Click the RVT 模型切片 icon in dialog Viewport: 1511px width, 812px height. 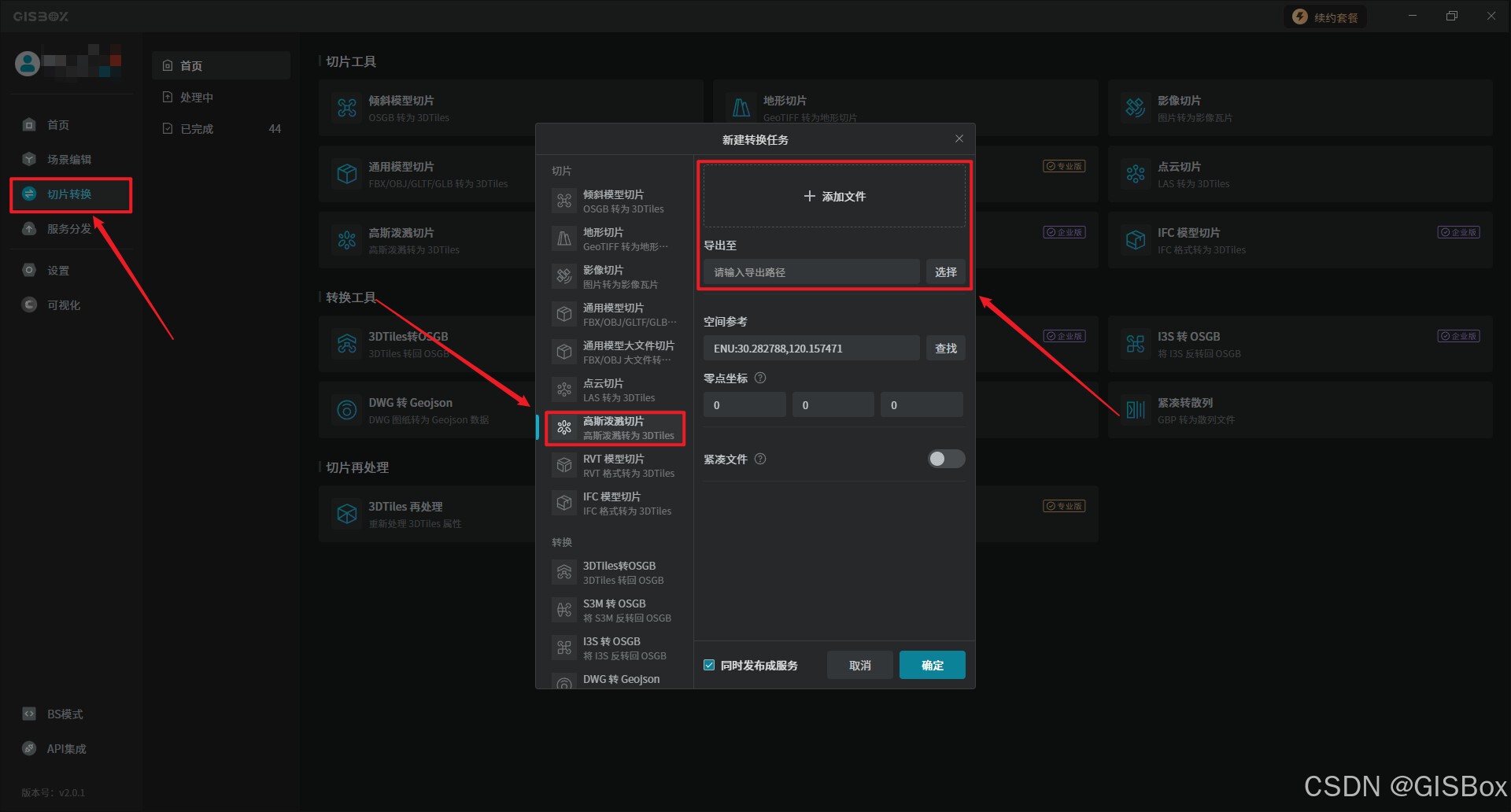tap(564, 465)
